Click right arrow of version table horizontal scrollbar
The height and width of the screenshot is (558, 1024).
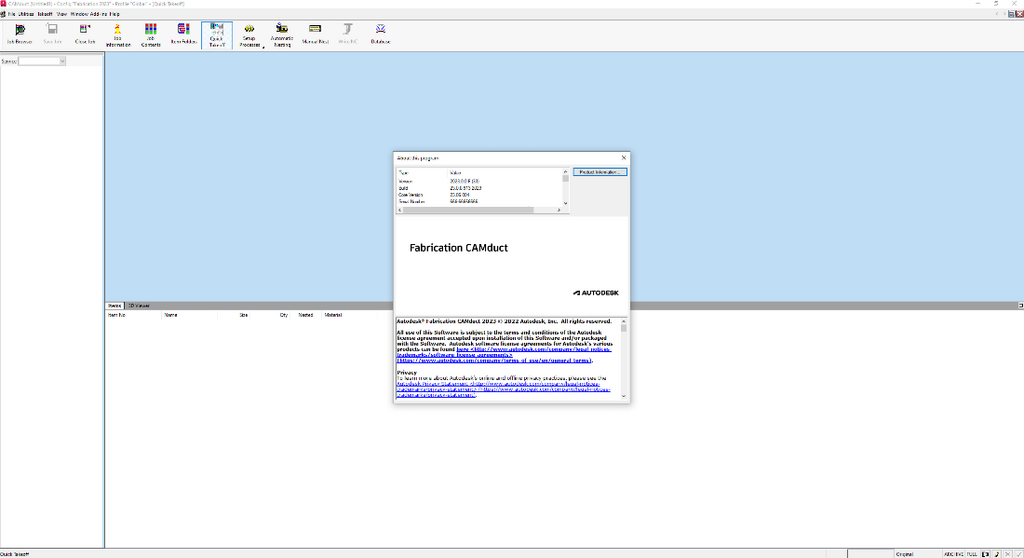pyautogui.click(x=559, y=210)
